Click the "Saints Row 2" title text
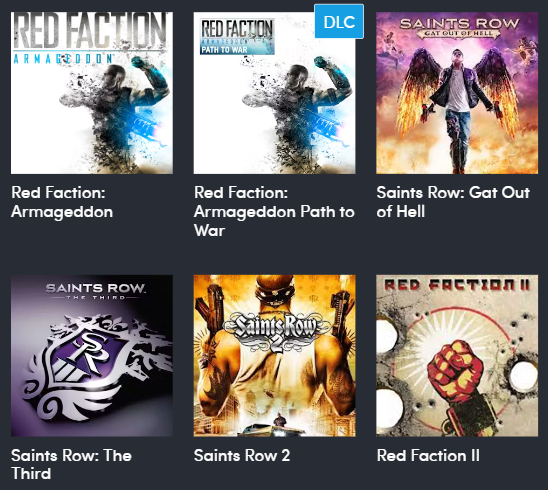 click(x=242, y=455)
